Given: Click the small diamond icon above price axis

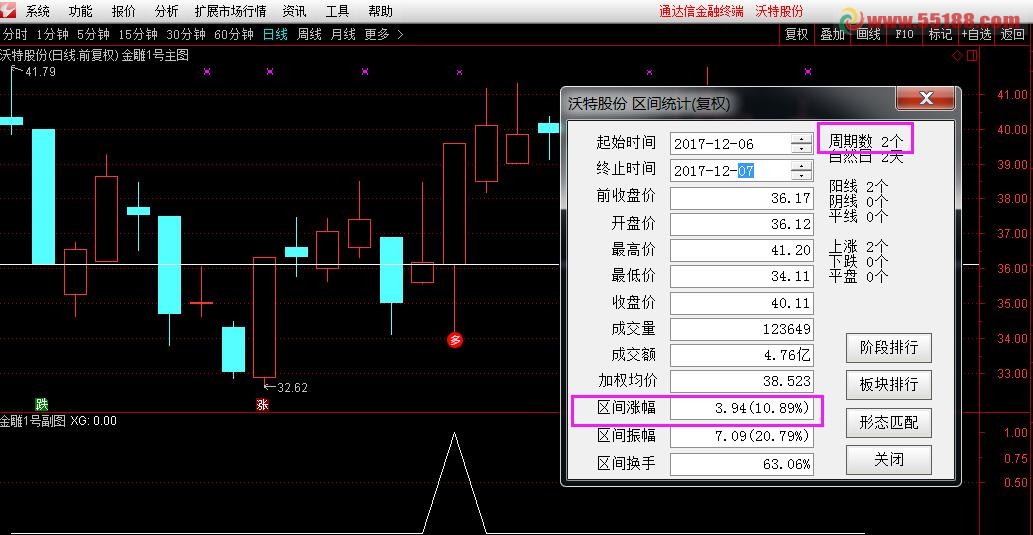Looking at the screenshot, I should coord(957,56).
